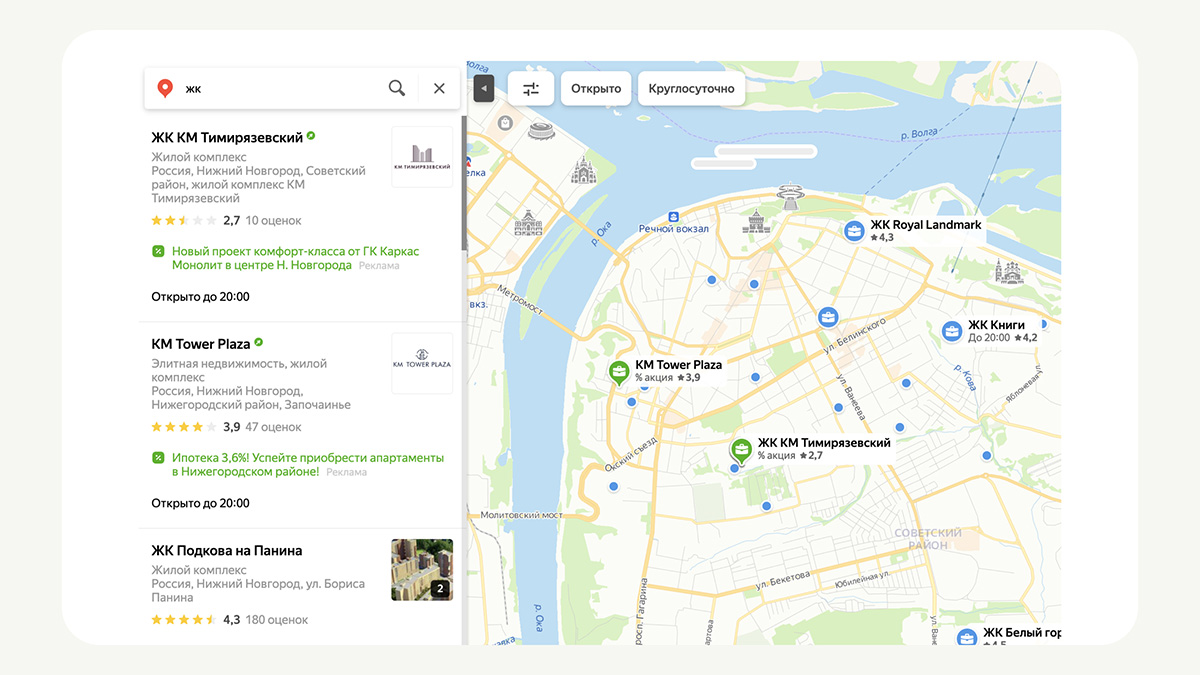Image resolution: width=1200 pixels, height=675 pixels.
Task: Open the filters settings icon
Action: tap(531, 89)
